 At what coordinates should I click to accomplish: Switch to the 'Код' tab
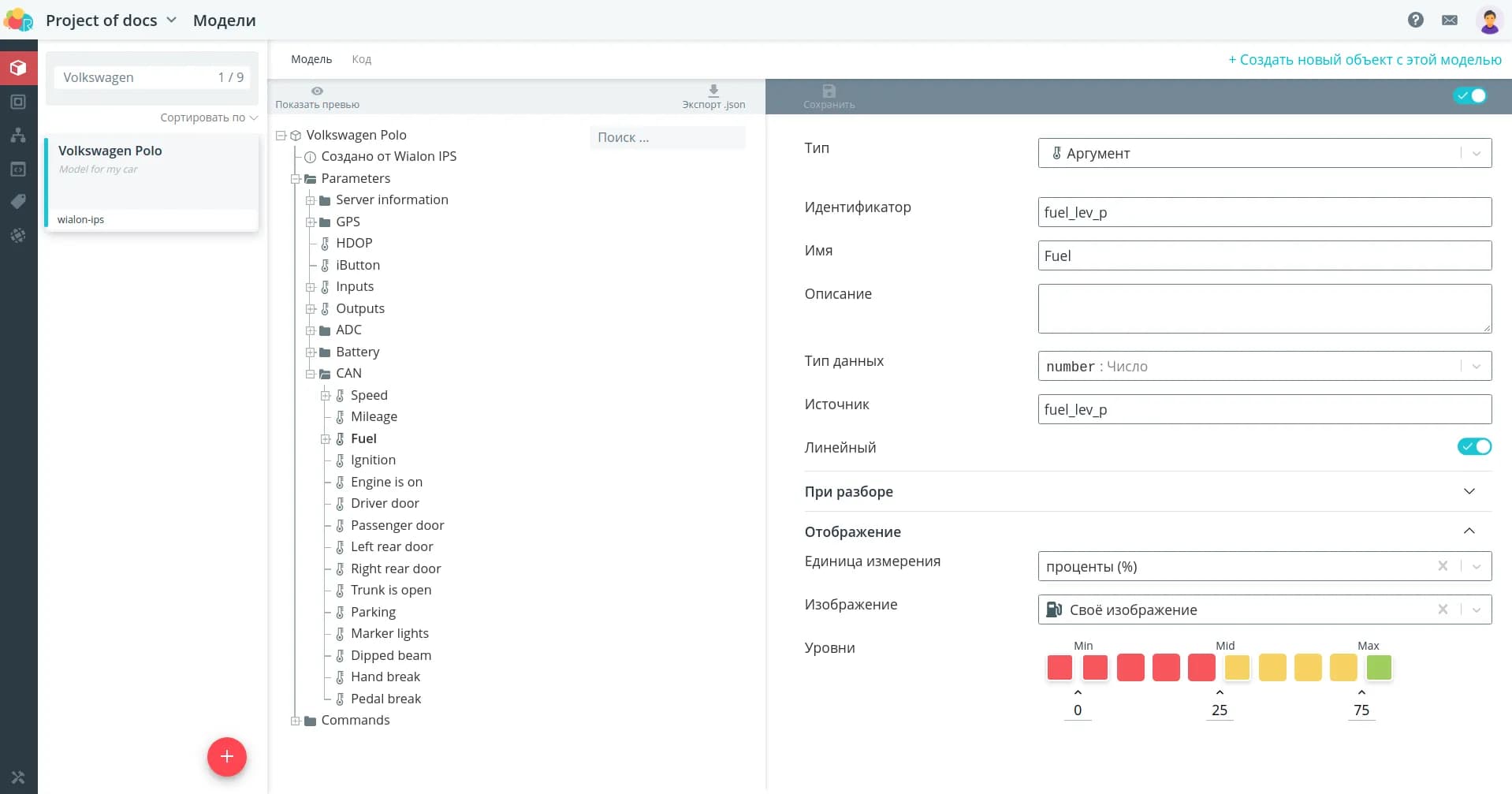[361, 59]
